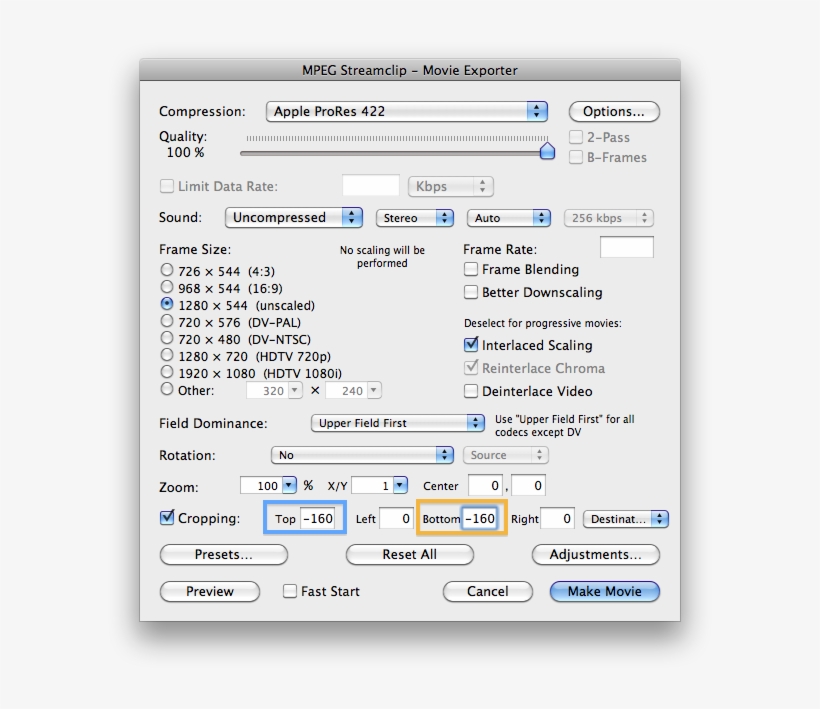Enable Deinterlace Video

click(x=470, y=391)
